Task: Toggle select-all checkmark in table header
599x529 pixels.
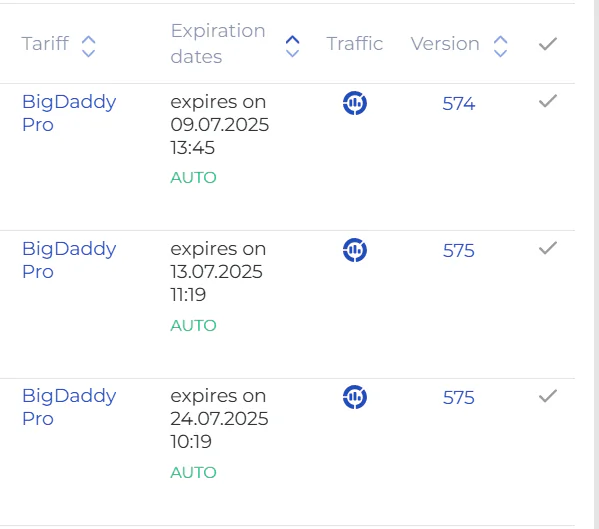Action: tap(548, 44)
